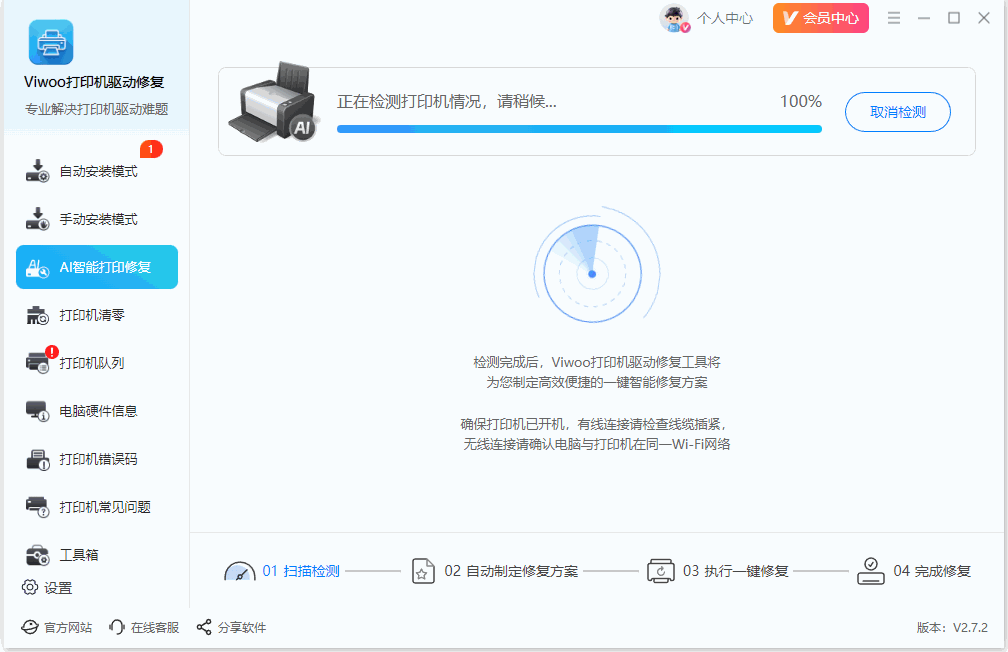This screenshot has height=652, width=1008.
Task: Open the 会员中心 membership button
Action: [x=820, y=18]
